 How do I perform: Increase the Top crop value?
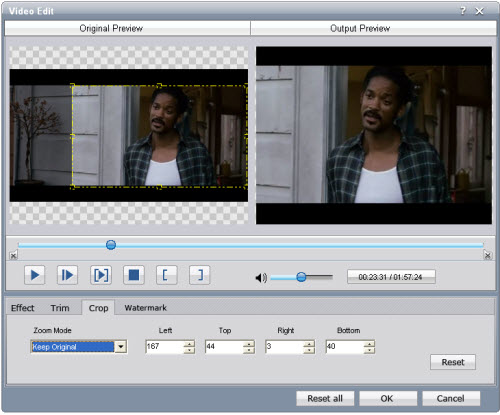(249, 344)
